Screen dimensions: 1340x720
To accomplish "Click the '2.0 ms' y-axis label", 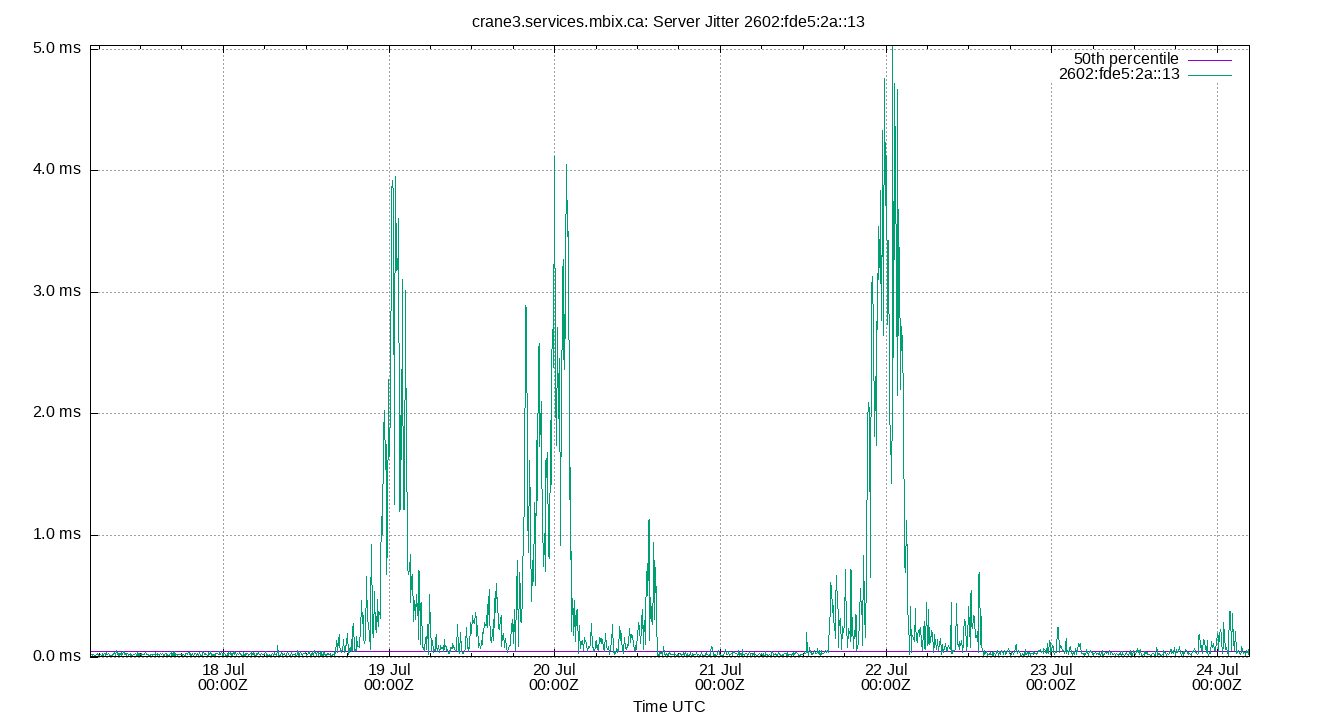I will coord(56,413).
